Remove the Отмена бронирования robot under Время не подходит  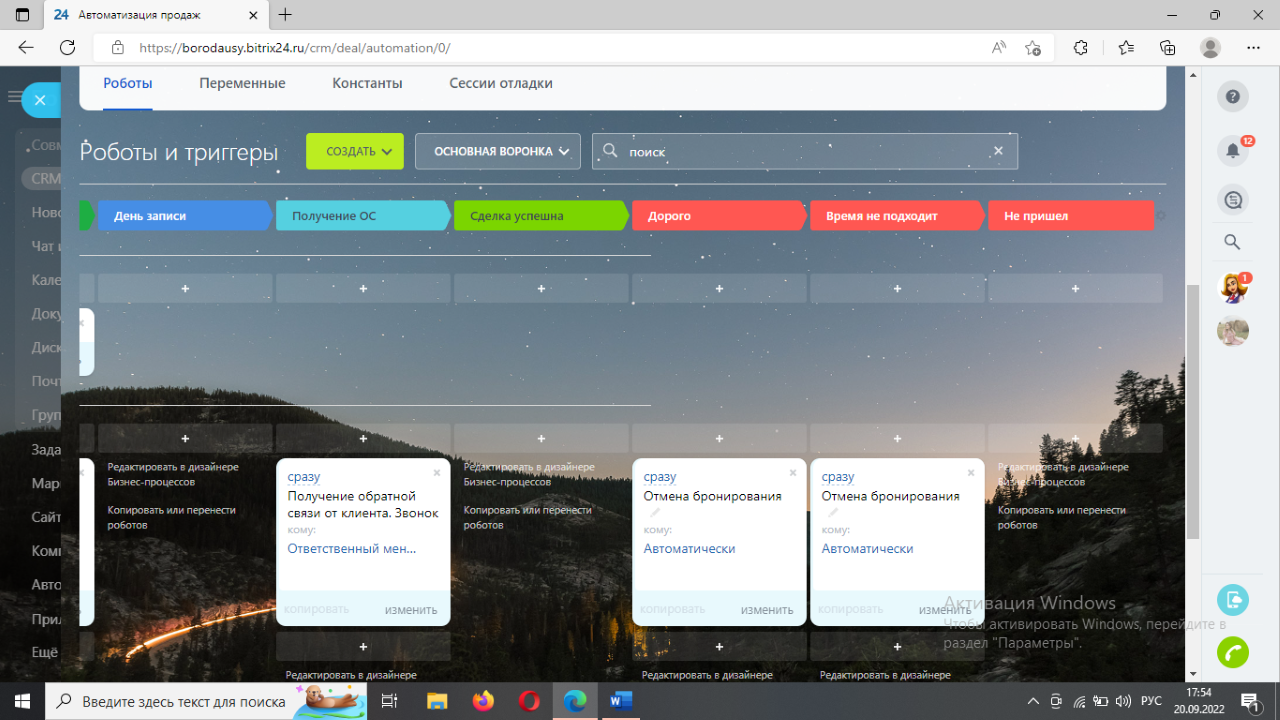pyautogui.click(x=971, y=472)
